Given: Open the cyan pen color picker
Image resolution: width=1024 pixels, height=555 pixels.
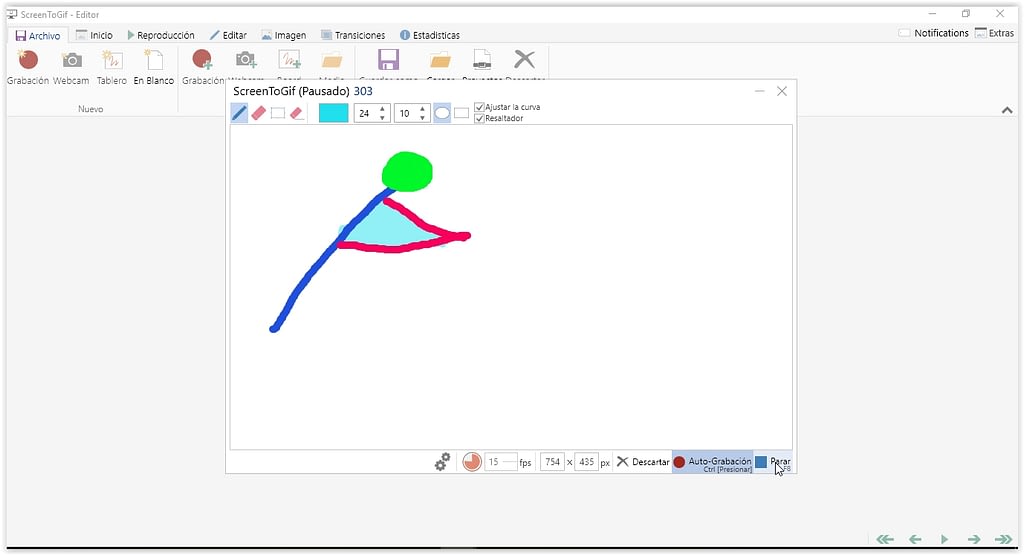Looking at the screenshot, I should point(333,113).
